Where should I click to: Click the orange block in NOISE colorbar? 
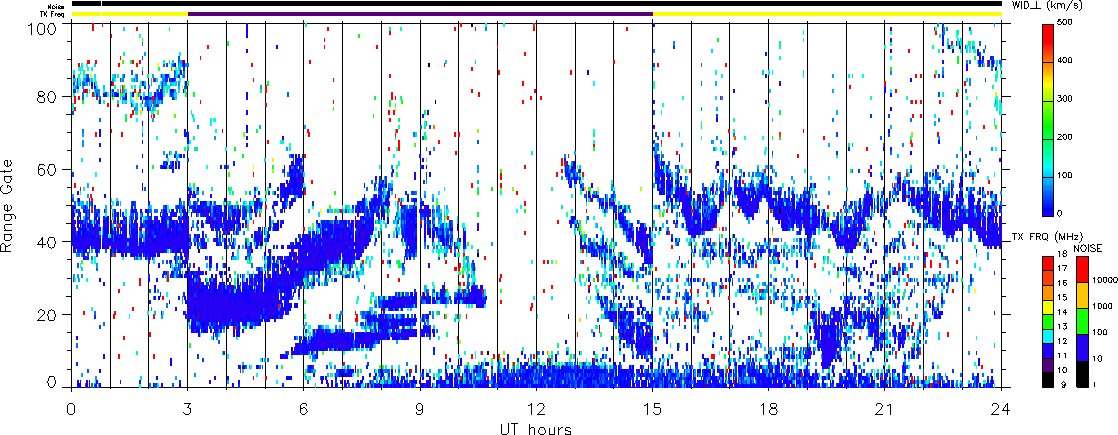[1082, 295]
